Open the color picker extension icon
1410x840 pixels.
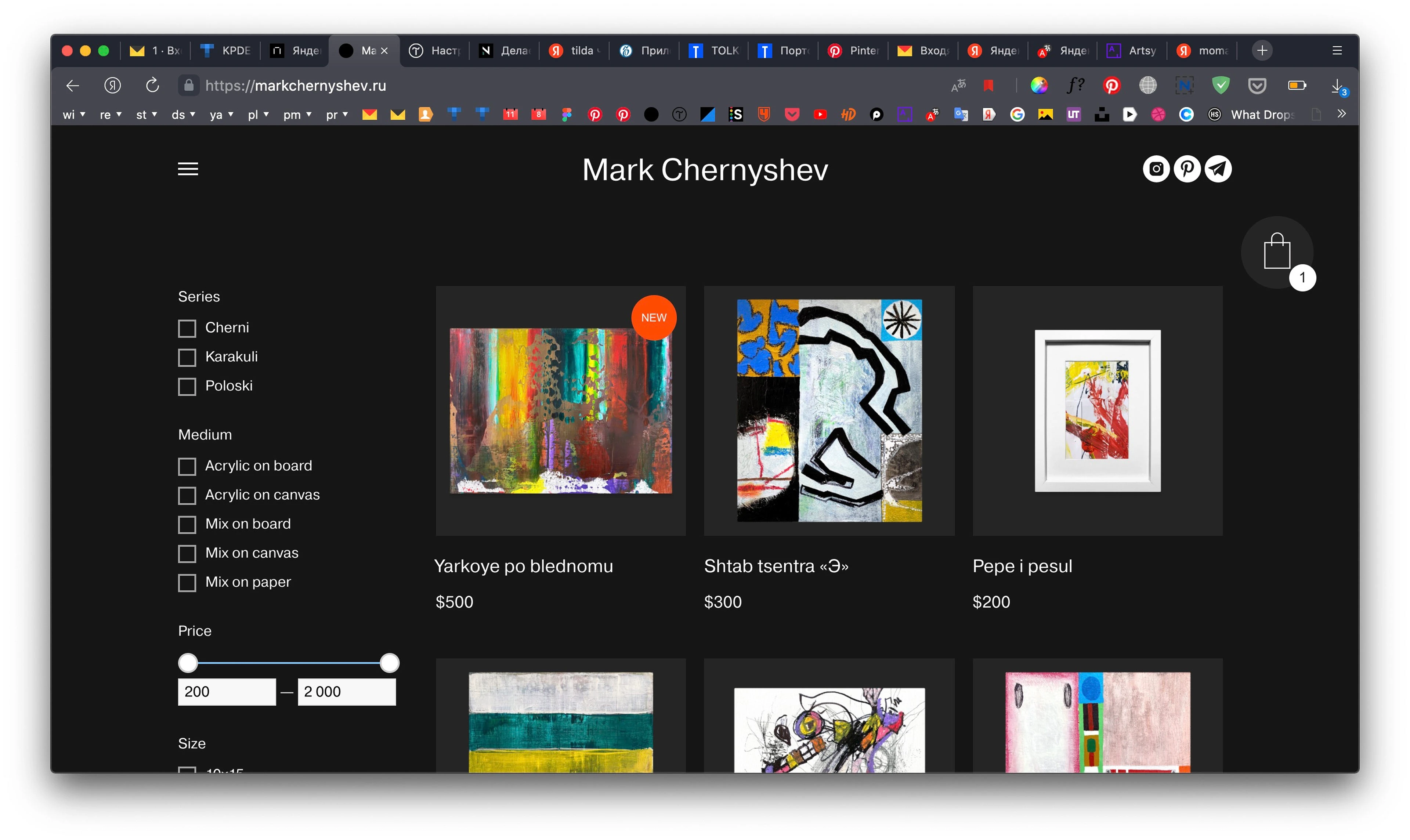point(1039,86)
